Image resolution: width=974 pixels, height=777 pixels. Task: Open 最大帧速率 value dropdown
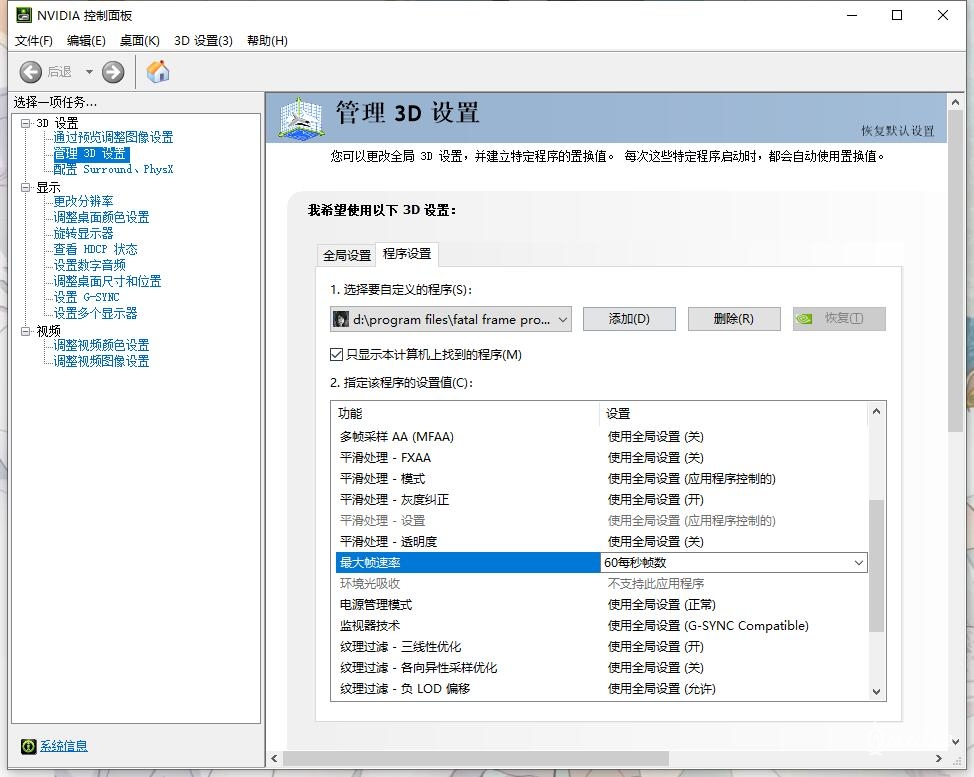(858, 563)
